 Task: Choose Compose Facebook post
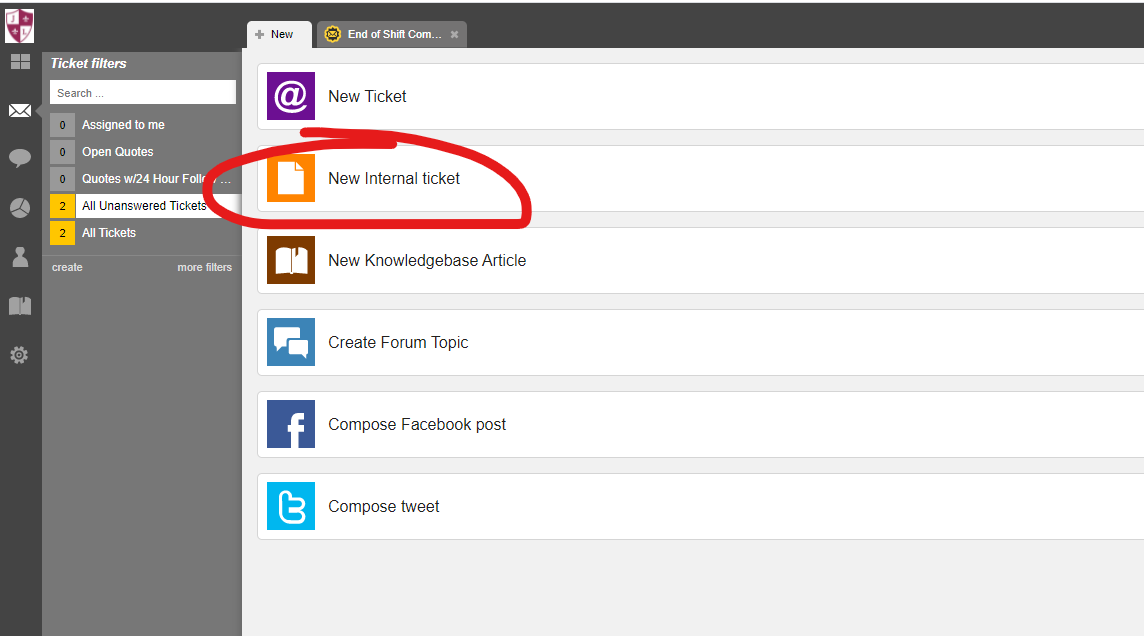(x=700, y=424)
